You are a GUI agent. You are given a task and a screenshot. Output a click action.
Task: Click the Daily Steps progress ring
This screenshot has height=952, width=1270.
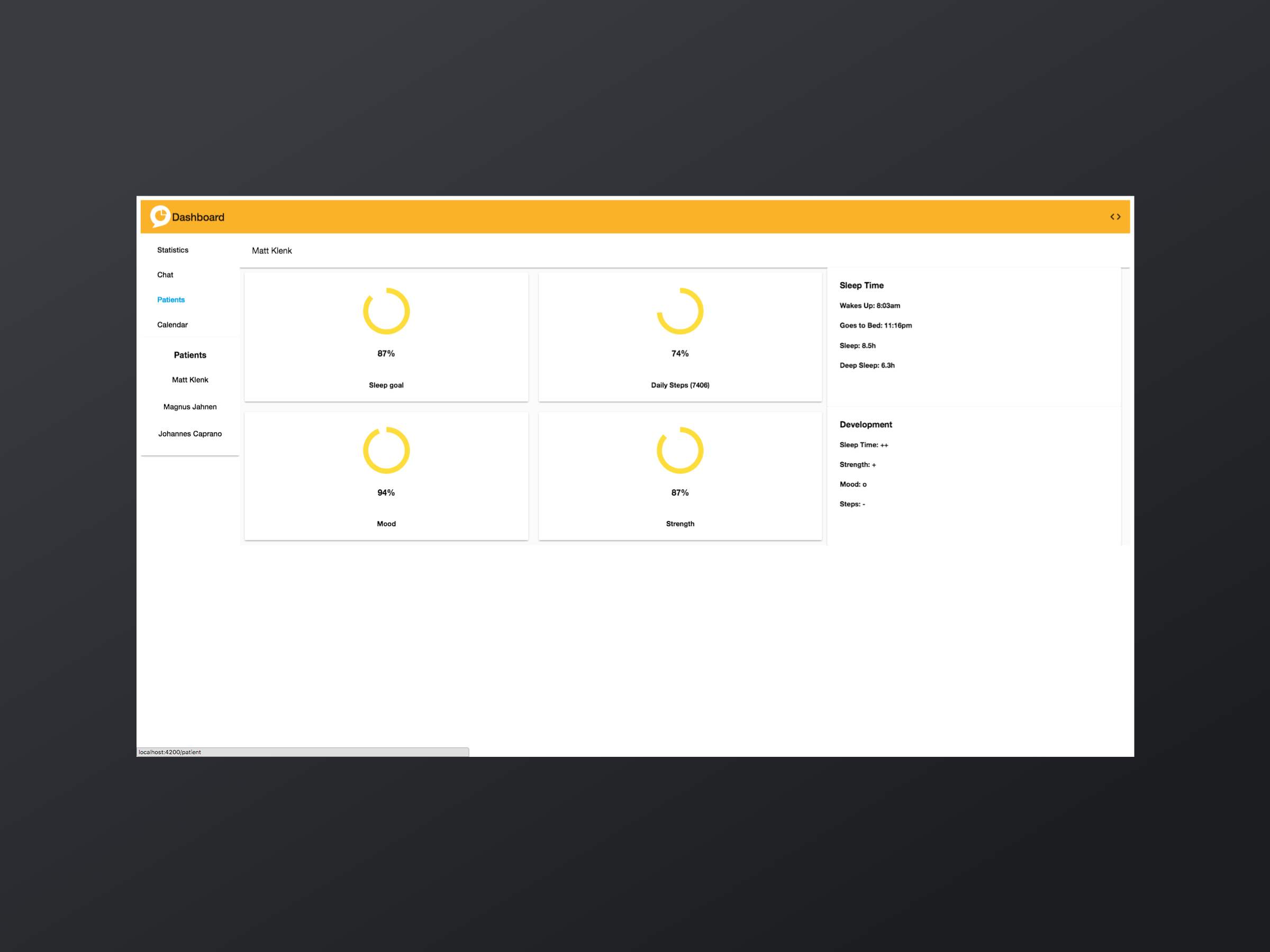click(x=680, y=311)
